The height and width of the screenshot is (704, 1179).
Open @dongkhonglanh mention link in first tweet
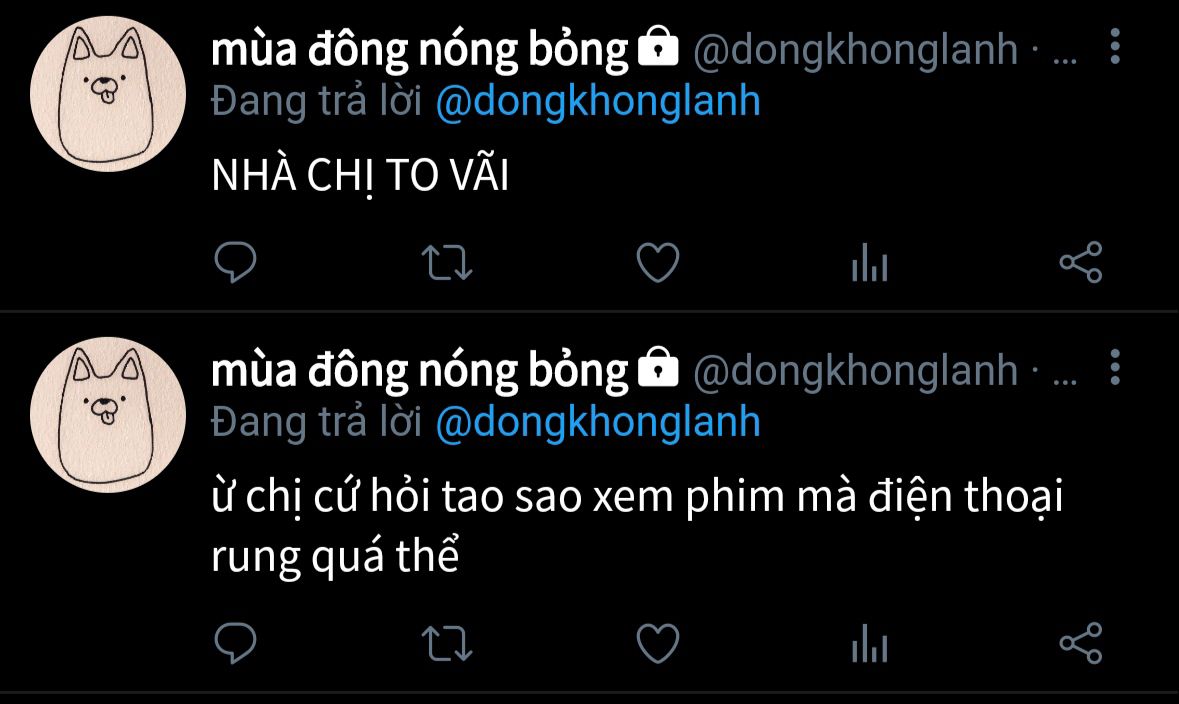(x=598, y=102)
